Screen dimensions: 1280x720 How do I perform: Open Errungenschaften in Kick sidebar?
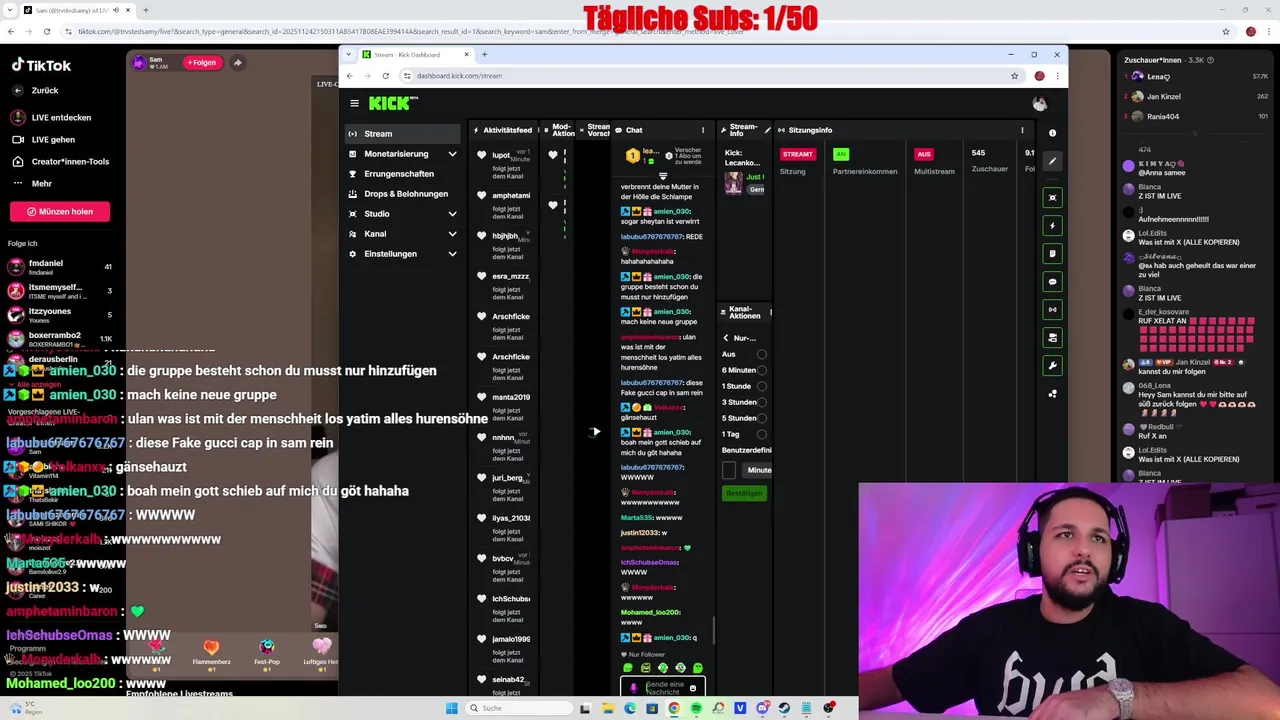click(x=405, y=174)
